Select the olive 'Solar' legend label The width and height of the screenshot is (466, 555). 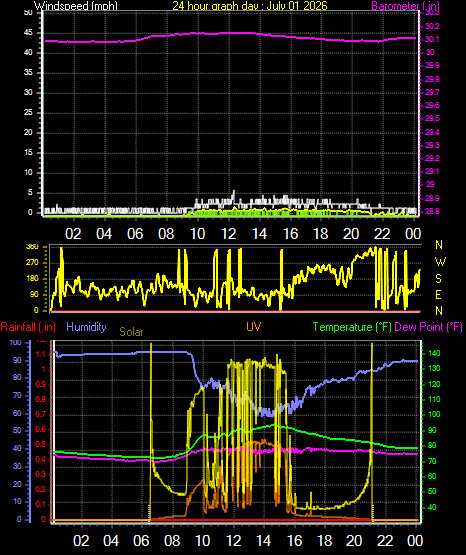tap(131, 332)
